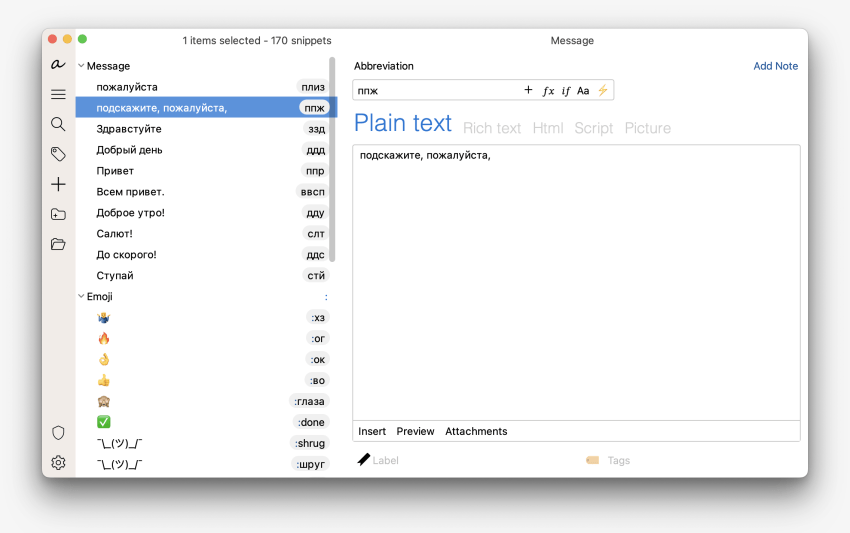
Task: Click the plus icon in abbreviation field
Action: 528,90
